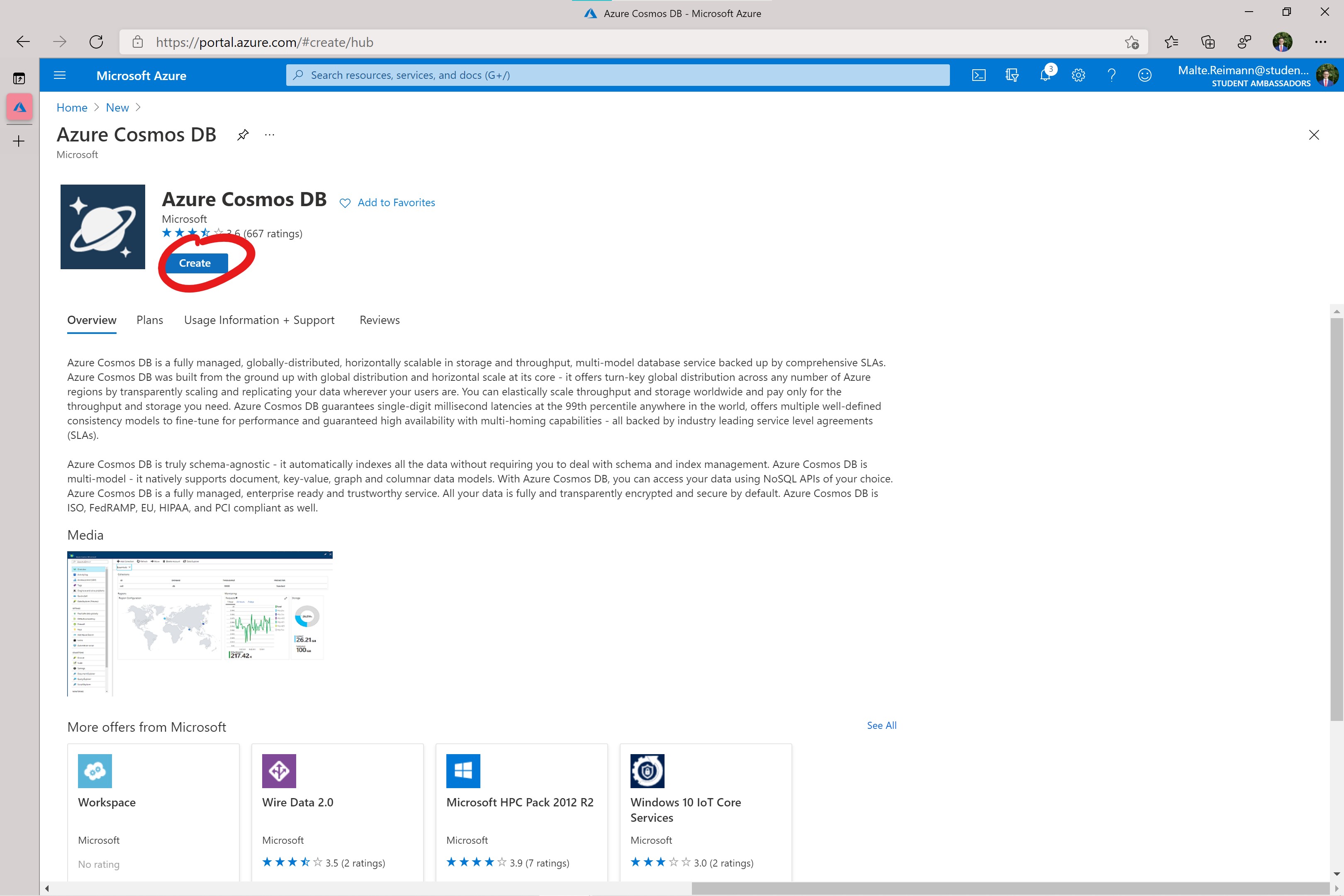Viewport: 1344px width, 896px height.
Task: Switch to the Plans tab
Action: click(x=150, y=320)
